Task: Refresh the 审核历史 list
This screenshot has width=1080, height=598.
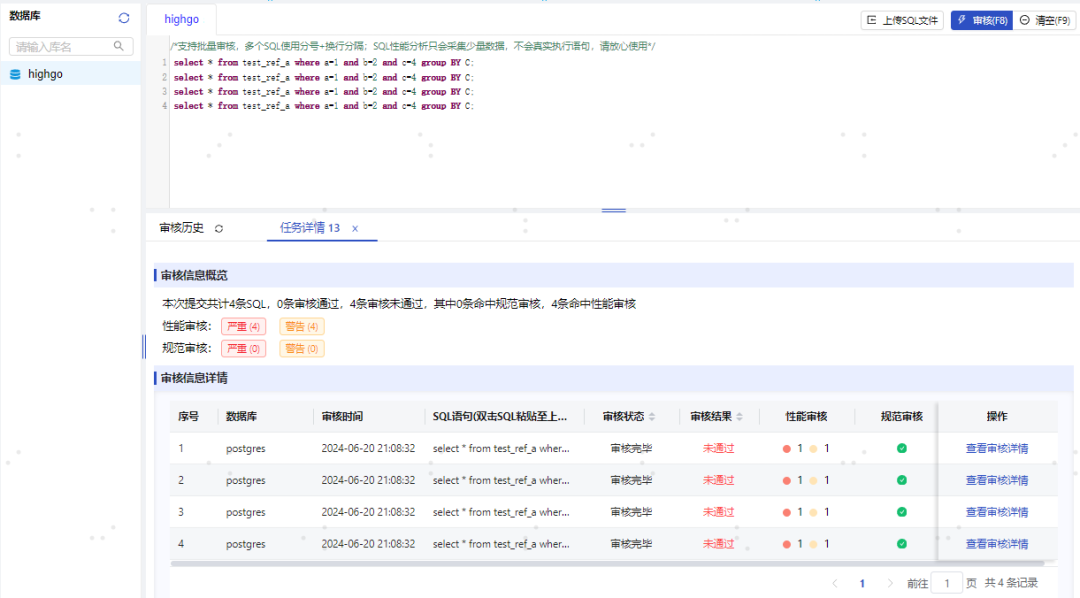Action: point(219,229)
